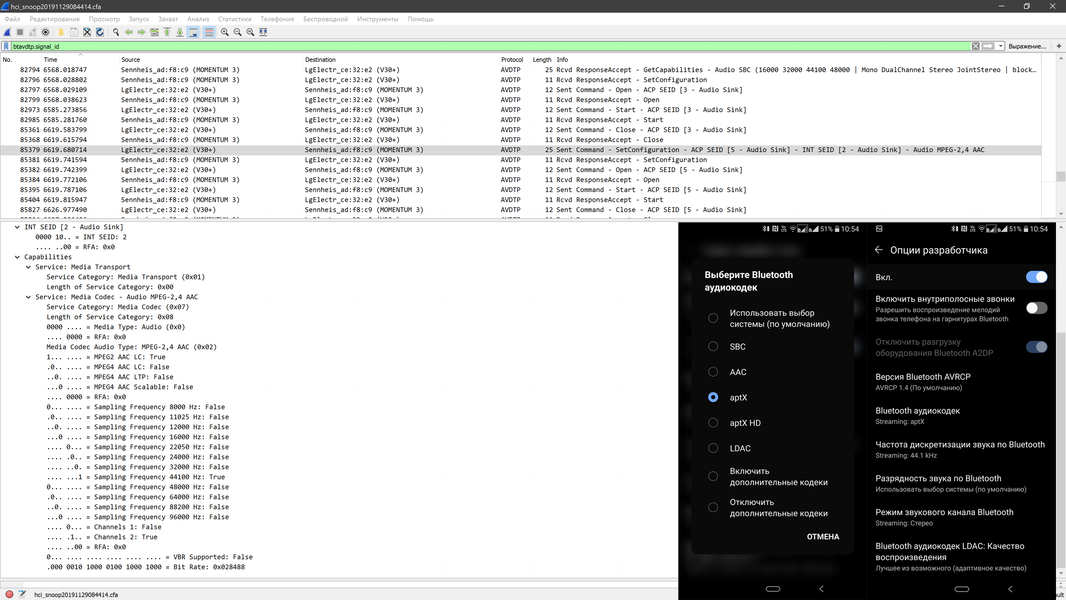Reload the capture file toolbar icon
This screenshot has width=1066, height=600.
click(x=100, y=32)
